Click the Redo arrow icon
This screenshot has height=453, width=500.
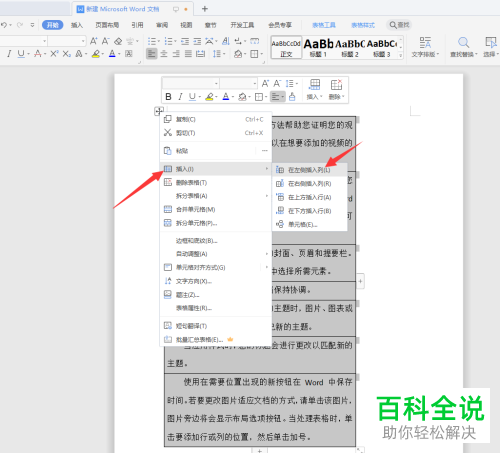click(x=20, y=25)
